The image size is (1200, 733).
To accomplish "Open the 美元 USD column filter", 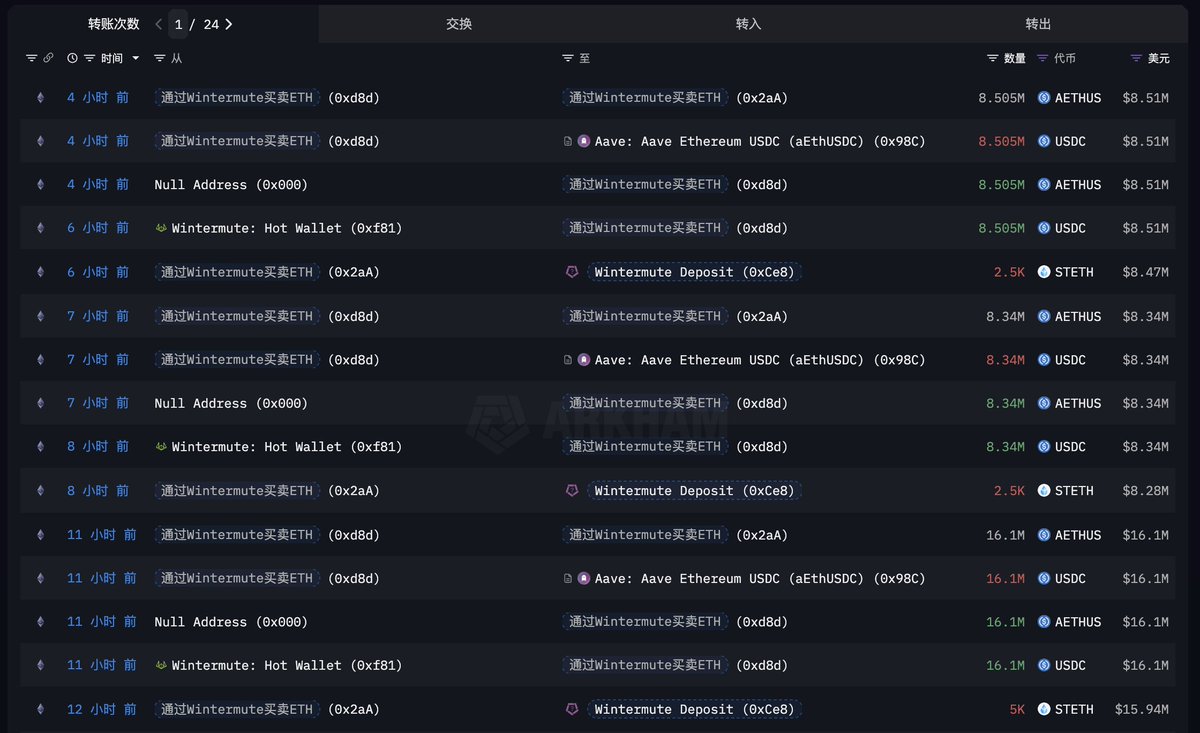I will click(1136, 59).
